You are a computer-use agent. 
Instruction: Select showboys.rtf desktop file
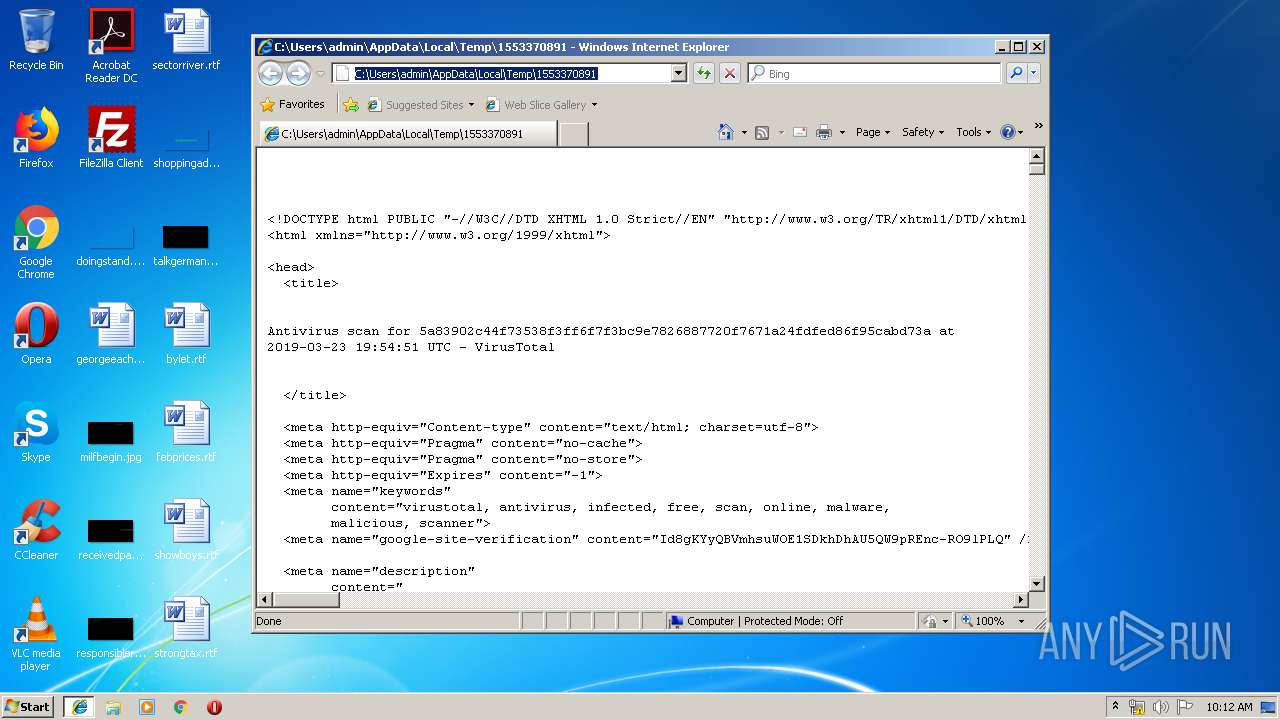tap(186, 530)
